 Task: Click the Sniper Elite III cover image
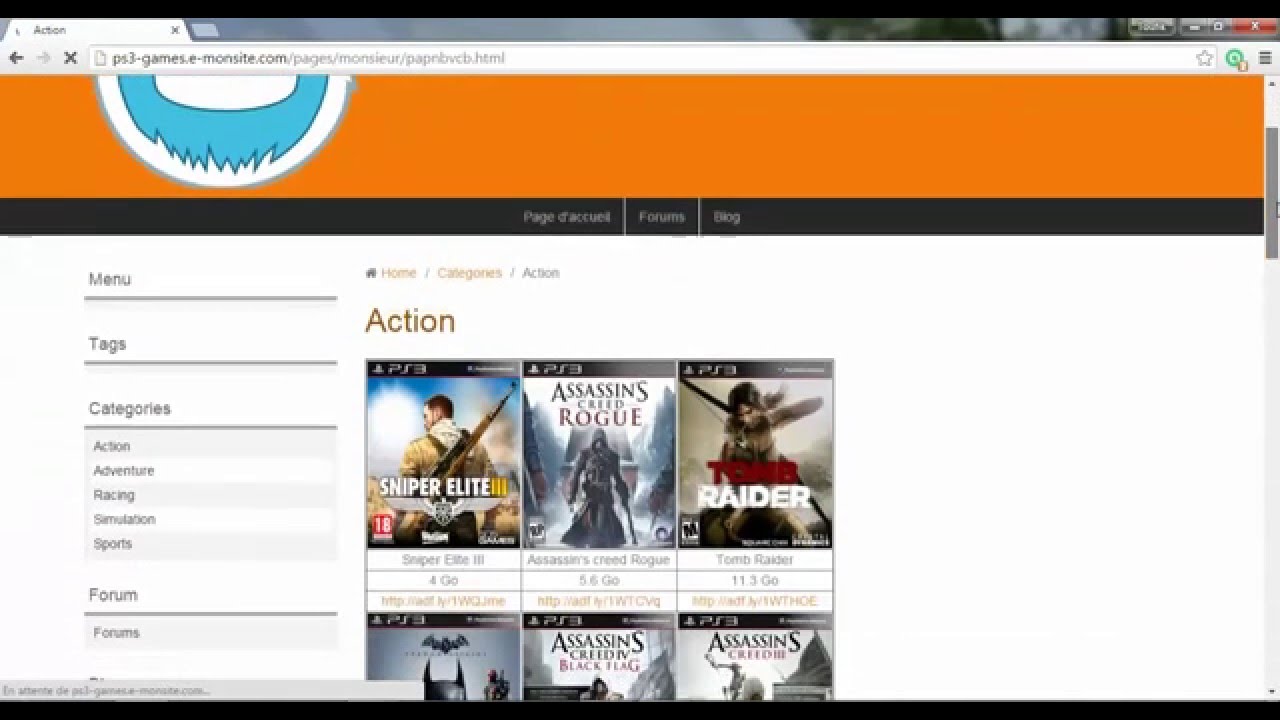(x=444, y=455)
